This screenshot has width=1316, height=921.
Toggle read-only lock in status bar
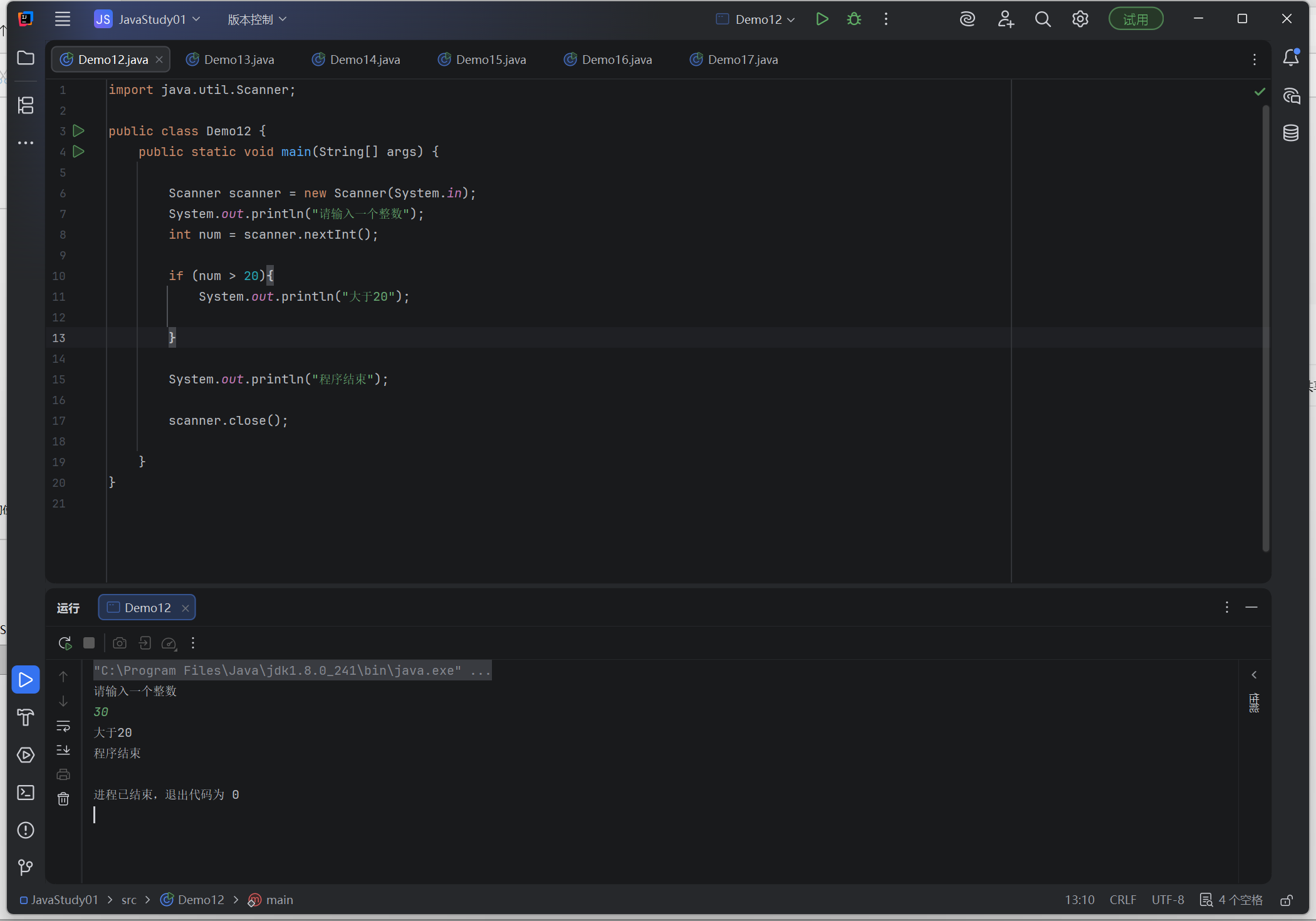1287,900
